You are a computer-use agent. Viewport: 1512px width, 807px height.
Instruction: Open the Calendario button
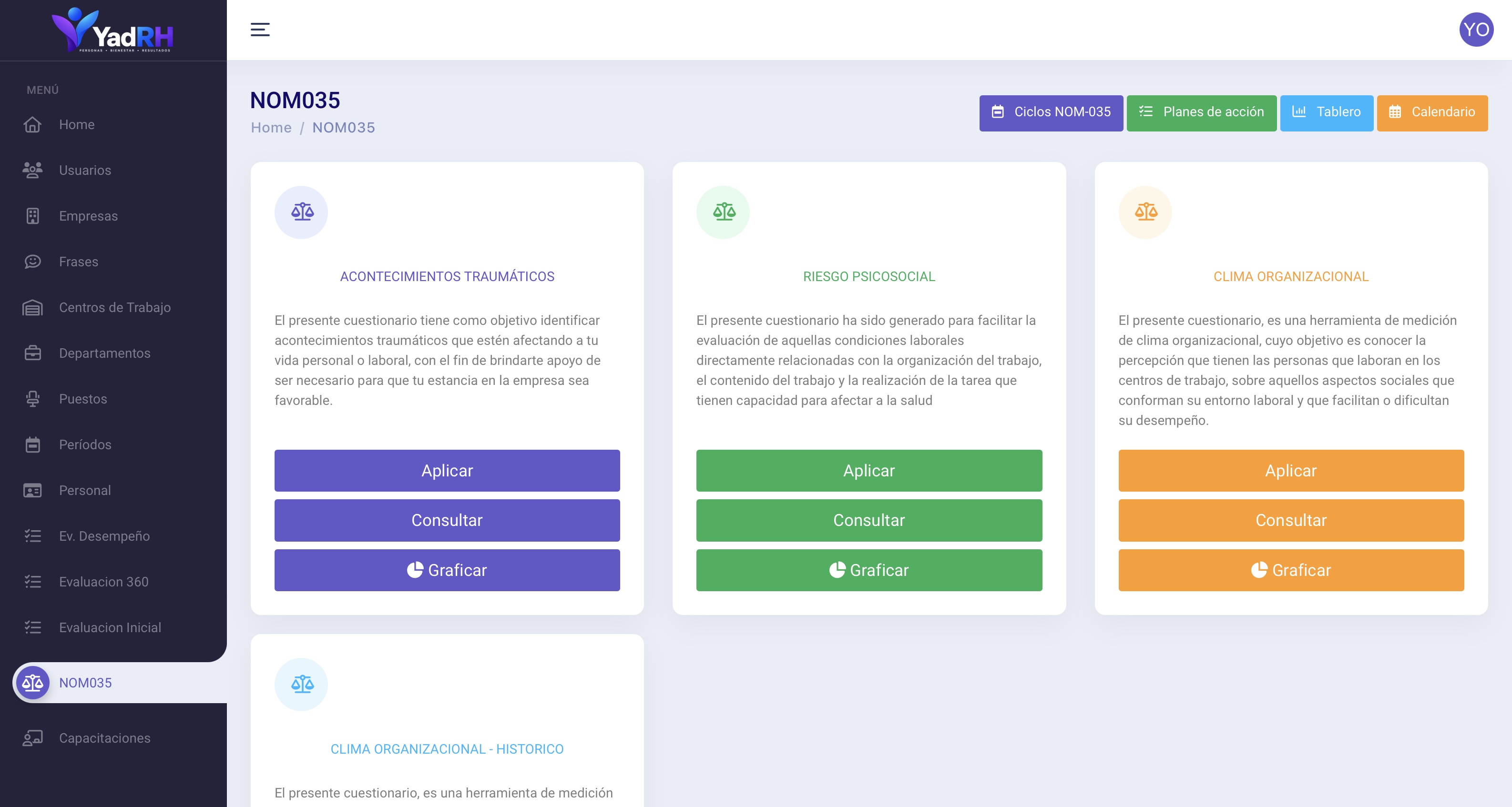(1431, 112)
